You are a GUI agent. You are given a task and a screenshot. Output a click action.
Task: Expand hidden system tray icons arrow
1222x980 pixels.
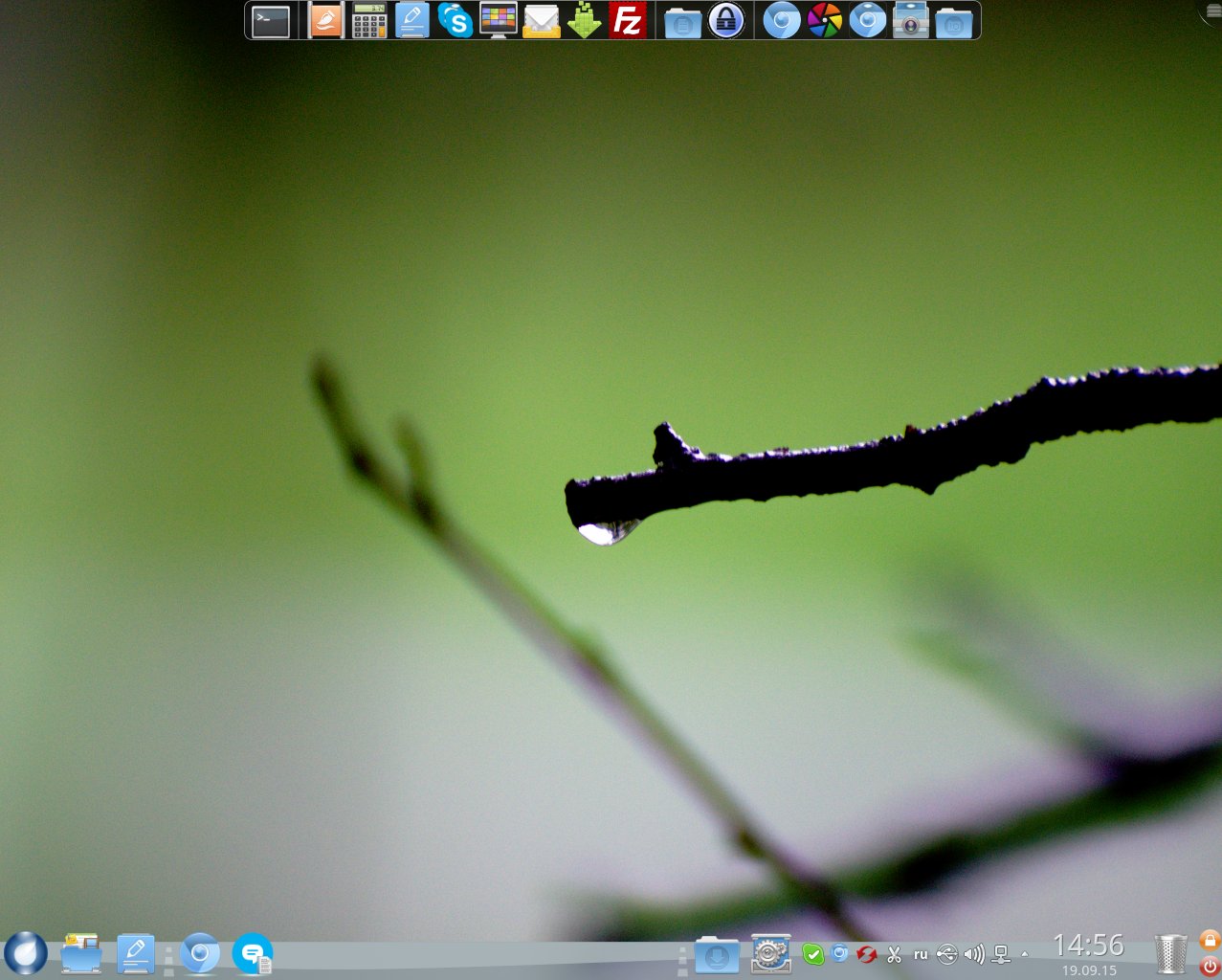coord(1025,954)
